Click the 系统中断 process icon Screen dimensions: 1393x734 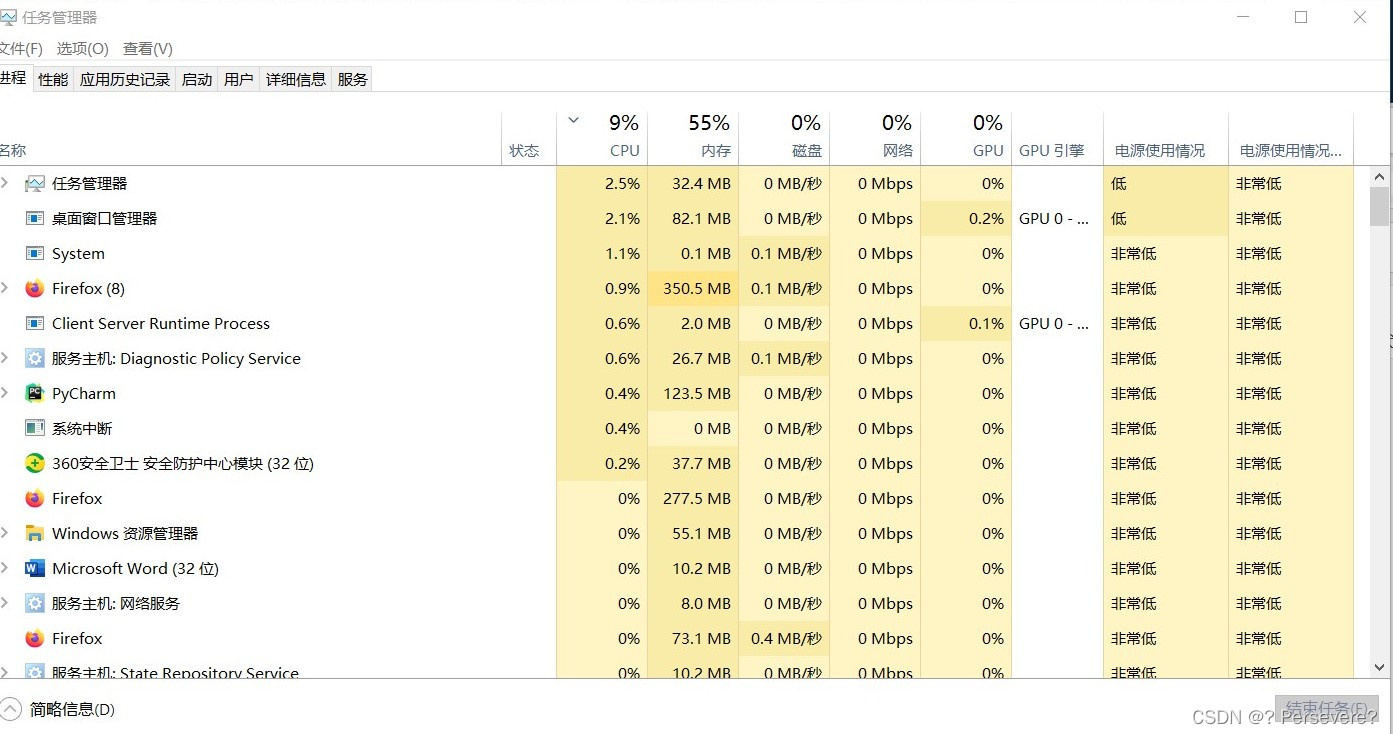click(35, 429)
